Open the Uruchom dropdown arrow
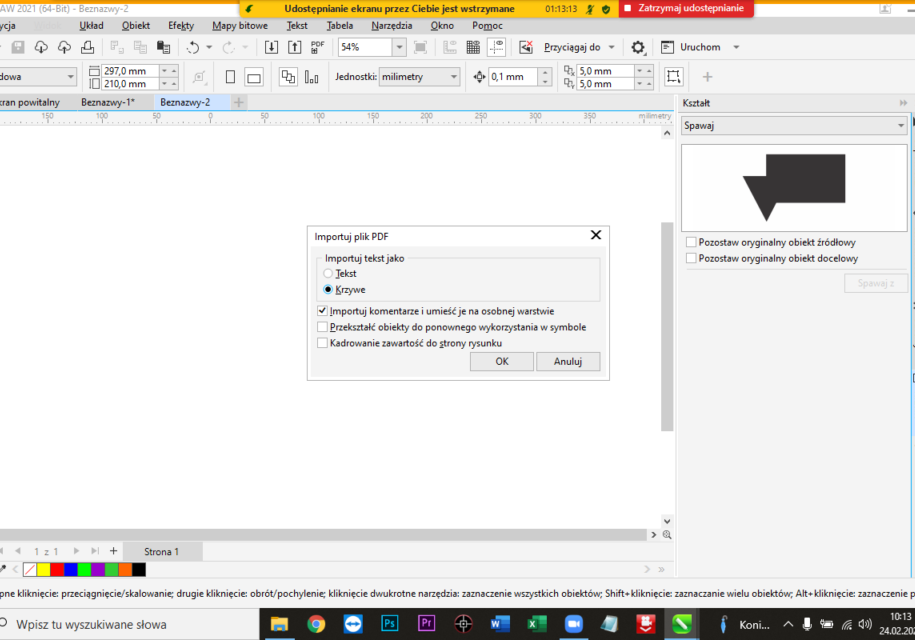The image size is (915, 640). coord(736,47)
